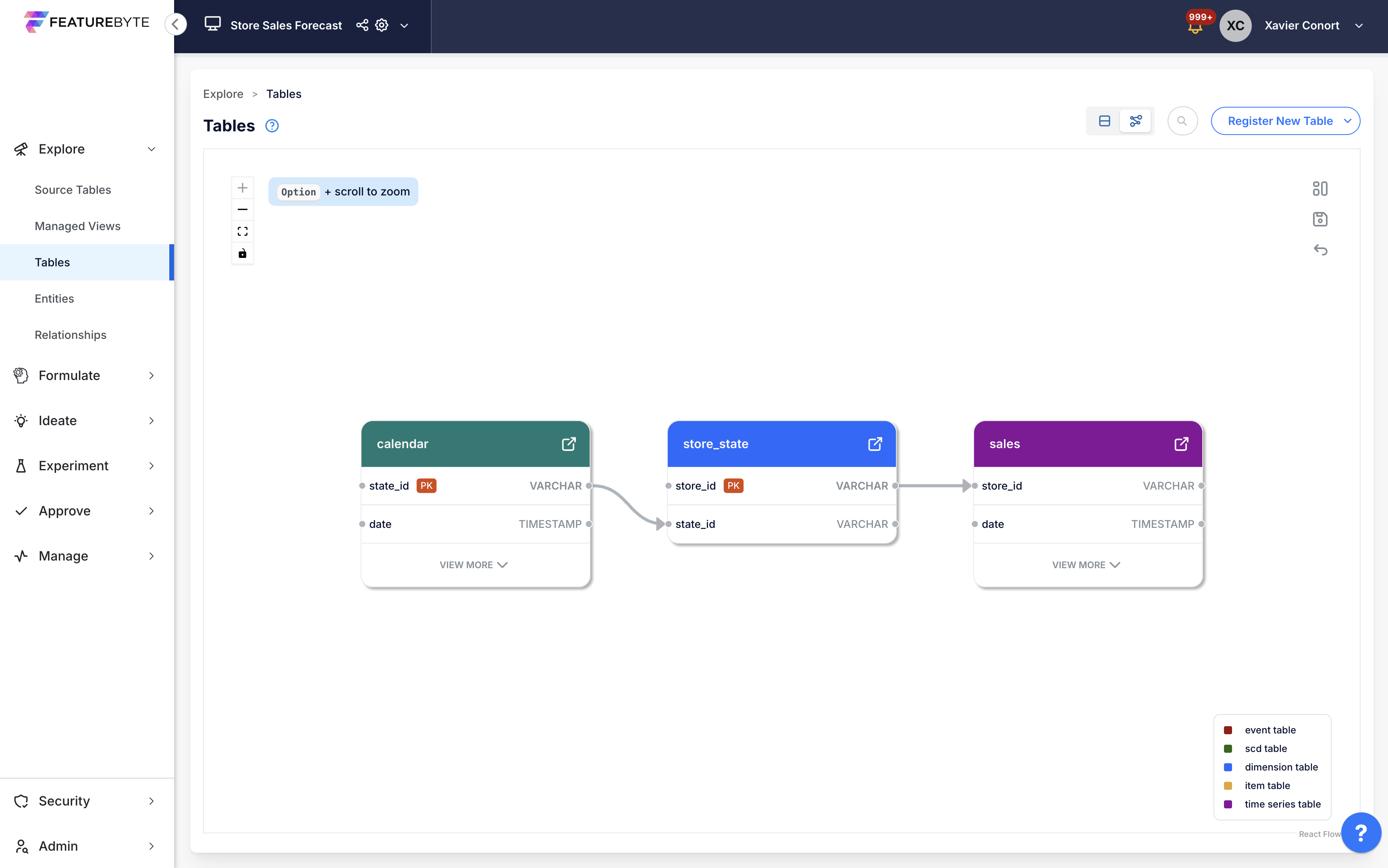Switch to list view of tables
This screenshot has width=1388, height=868.
pyautogui.click(x=1104, y=121)
